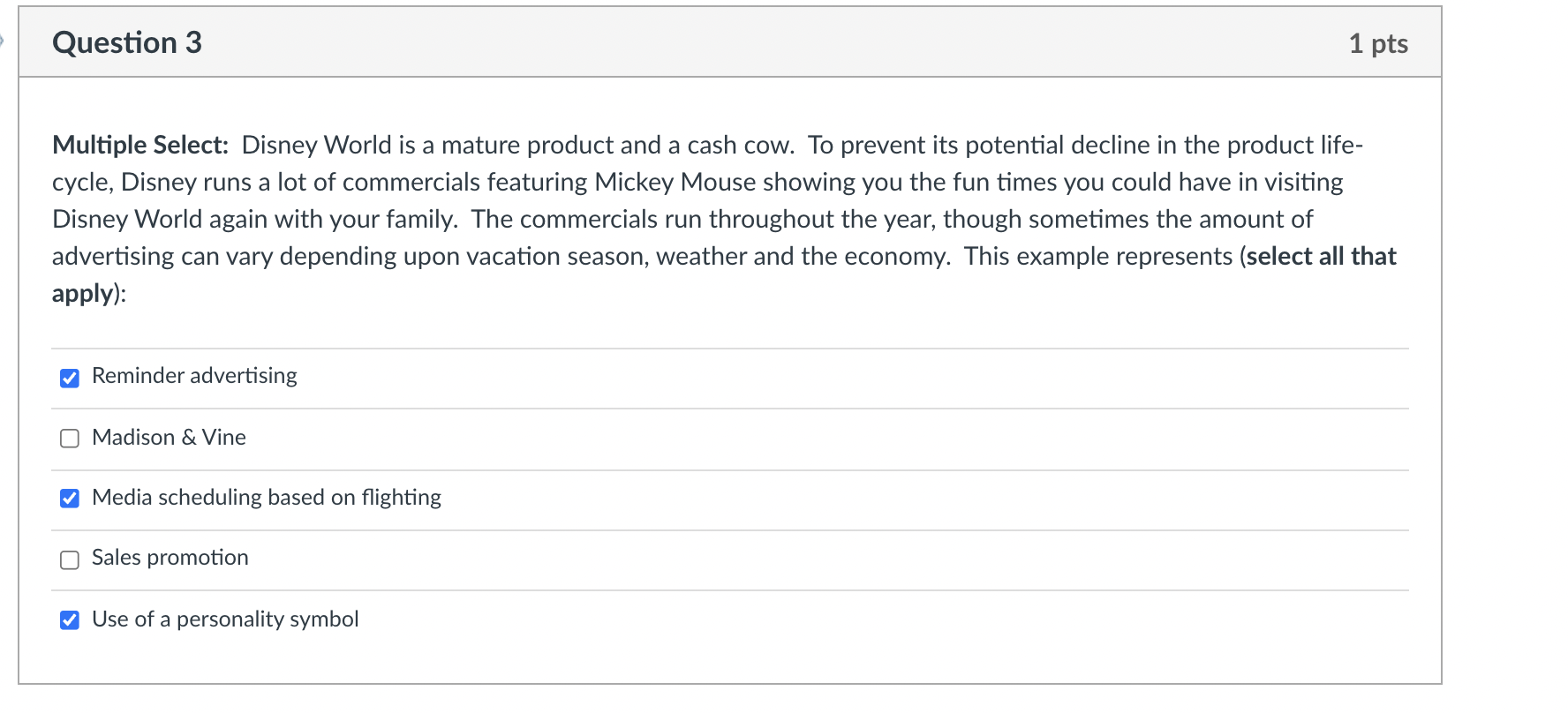Click the Reminder advertising label text
This screenshot has height=713, width=1568.
(194, 377)
